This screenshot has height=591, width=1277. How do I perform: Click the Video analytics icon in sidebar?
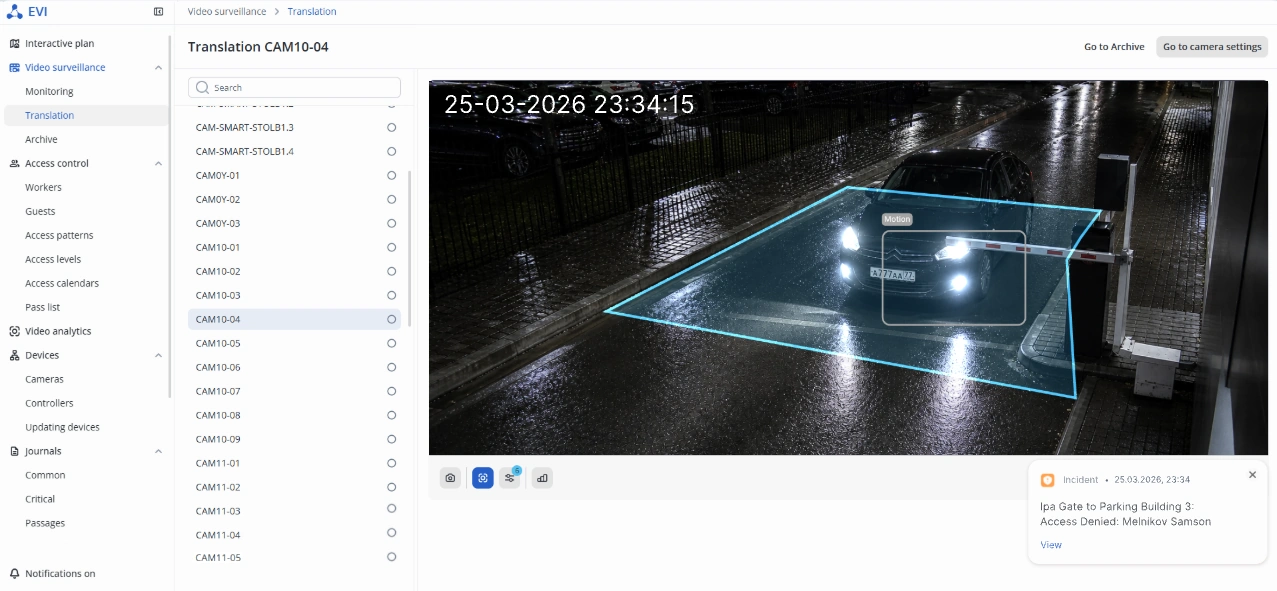14,331
